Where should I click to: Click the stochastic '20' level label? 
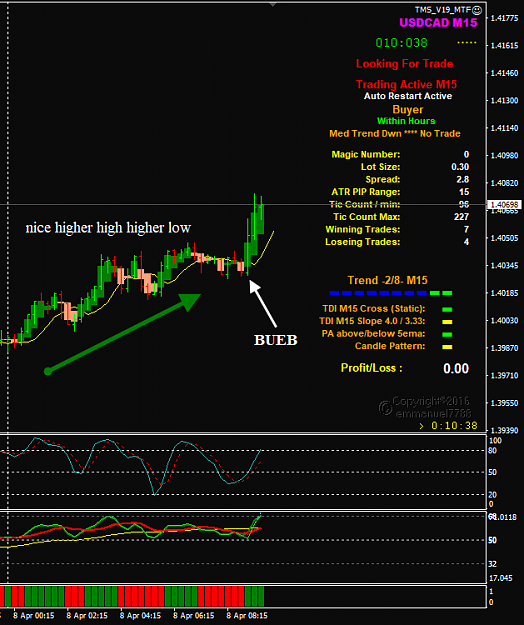(493, 495)
